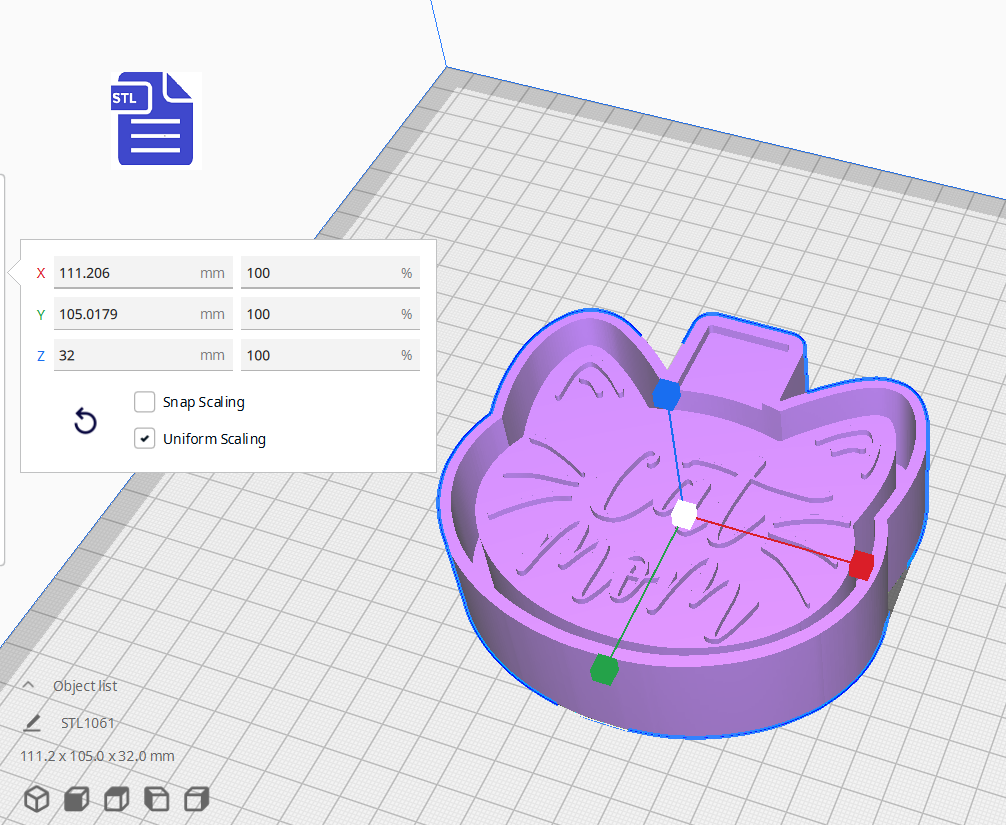Select the top view cube icon
Screen dimensions: 1006x825
tap(117, 799)
